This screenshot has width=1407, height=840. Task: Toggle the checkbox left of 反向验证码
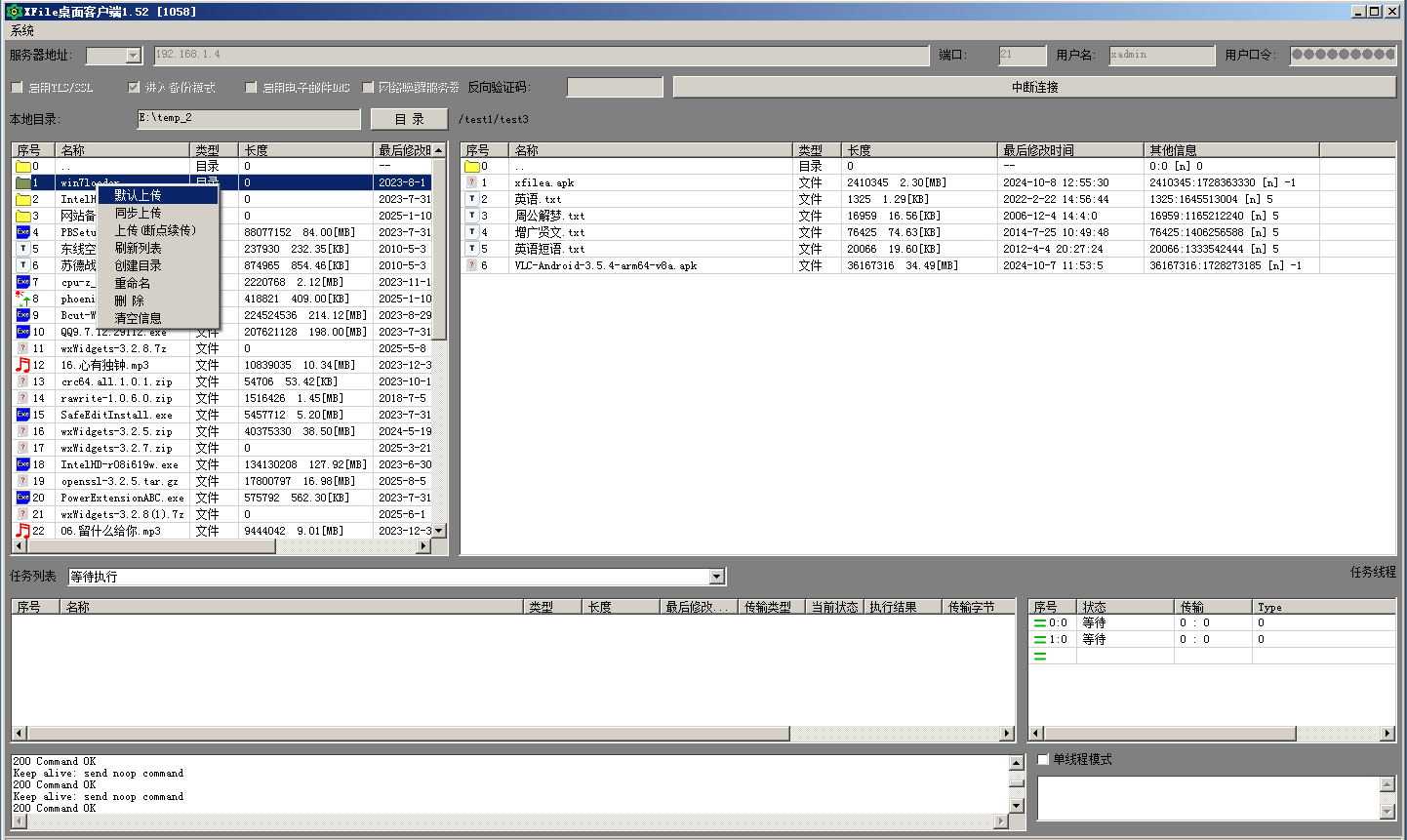coord(368,88)
